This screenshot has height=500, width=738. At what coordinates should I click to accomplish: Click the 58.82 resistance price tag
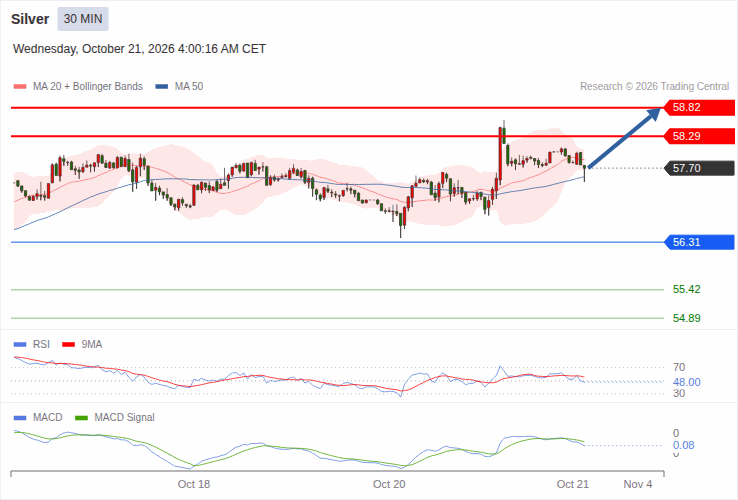click(699, 107)
